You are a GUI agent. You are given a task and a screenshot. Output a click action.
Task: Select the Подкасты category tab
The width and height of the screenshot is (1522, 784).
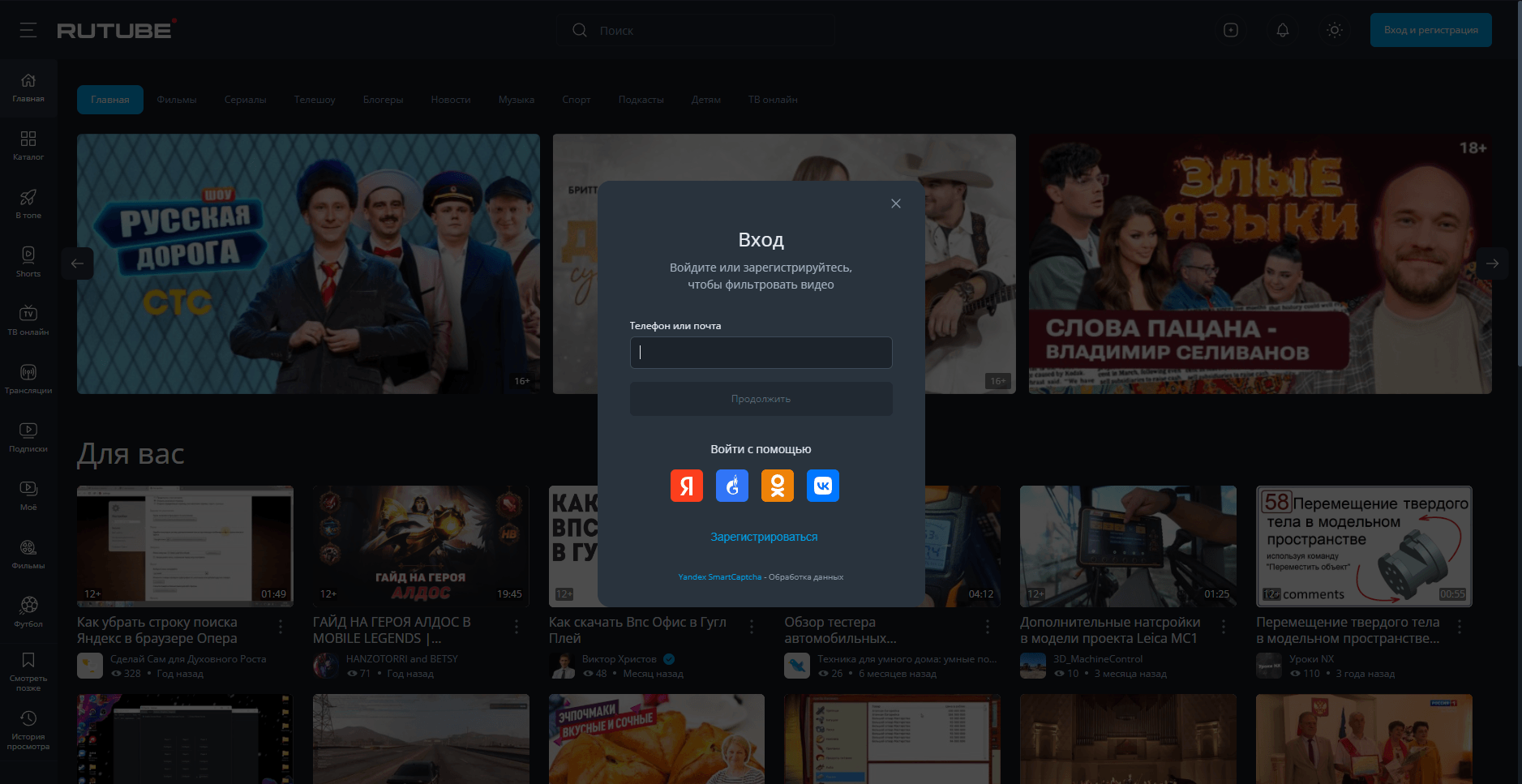641,100
